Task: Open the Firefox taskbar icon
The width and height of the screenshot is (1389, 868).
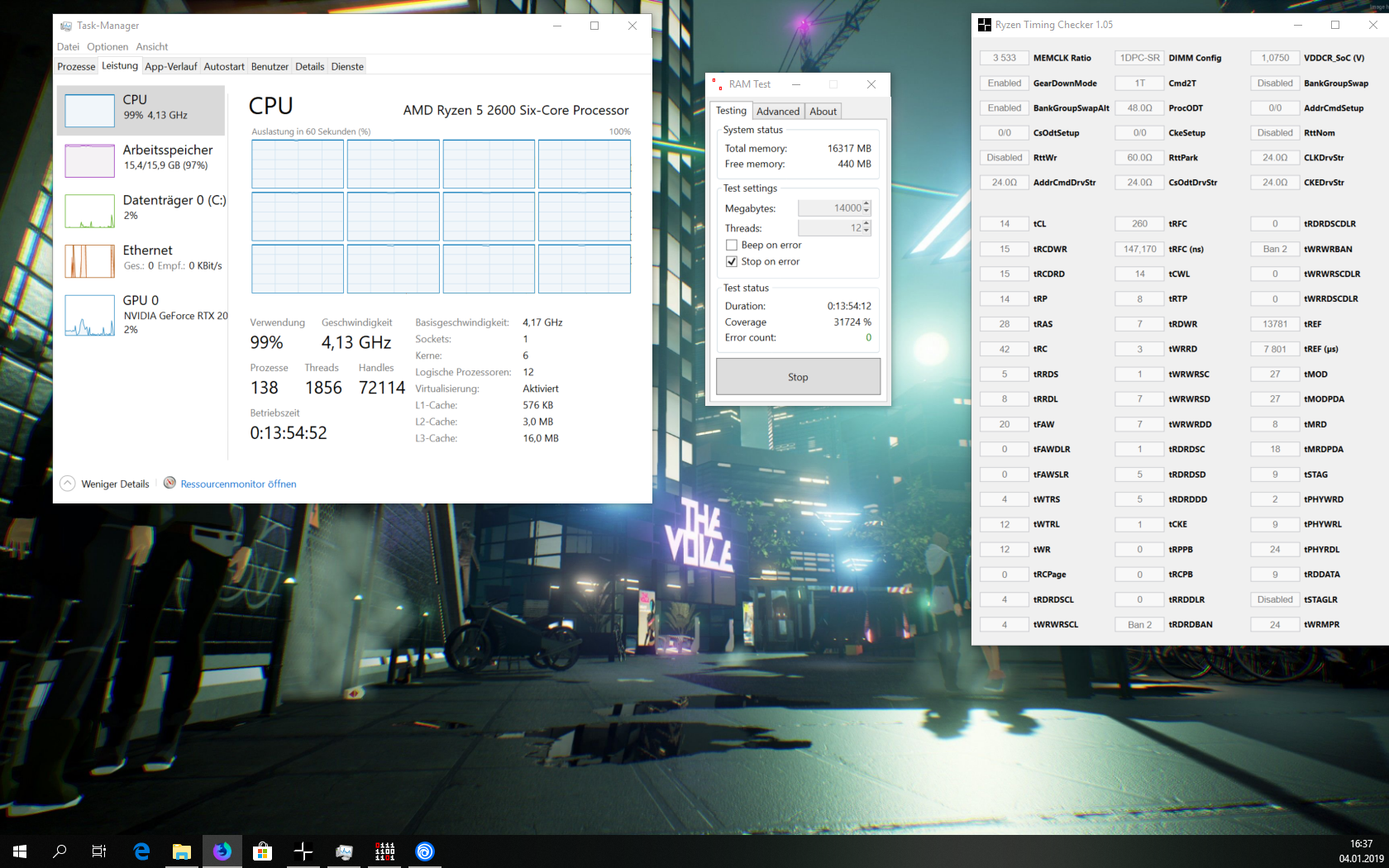Action: (x=222, y=851)
